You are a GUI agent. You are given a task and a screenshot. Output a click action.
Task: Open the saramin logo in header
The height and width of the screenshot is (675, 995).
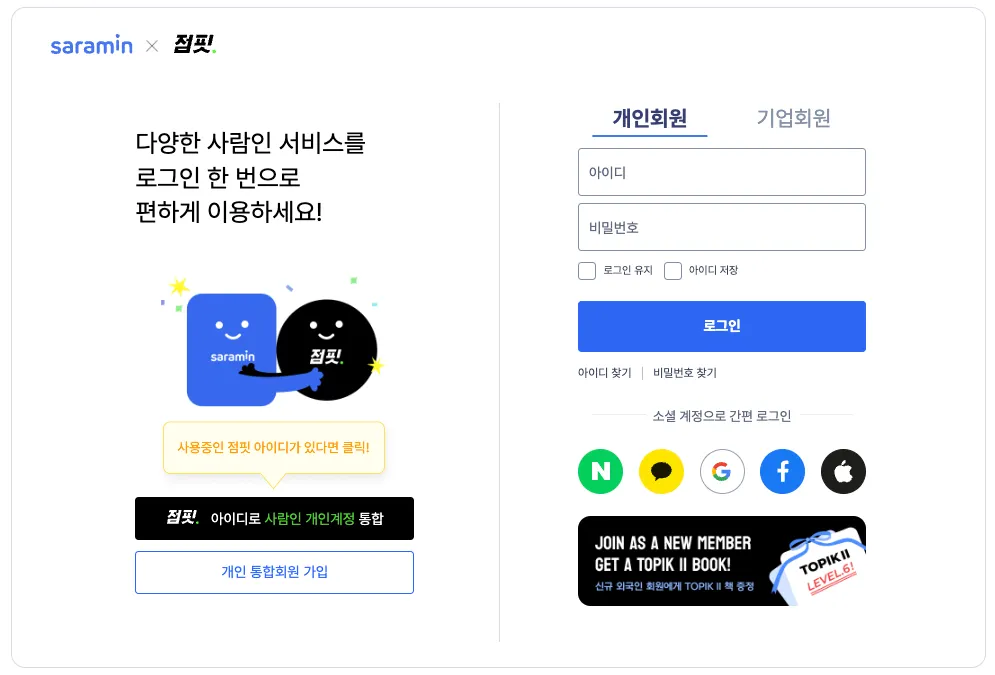tap(91, 46)
